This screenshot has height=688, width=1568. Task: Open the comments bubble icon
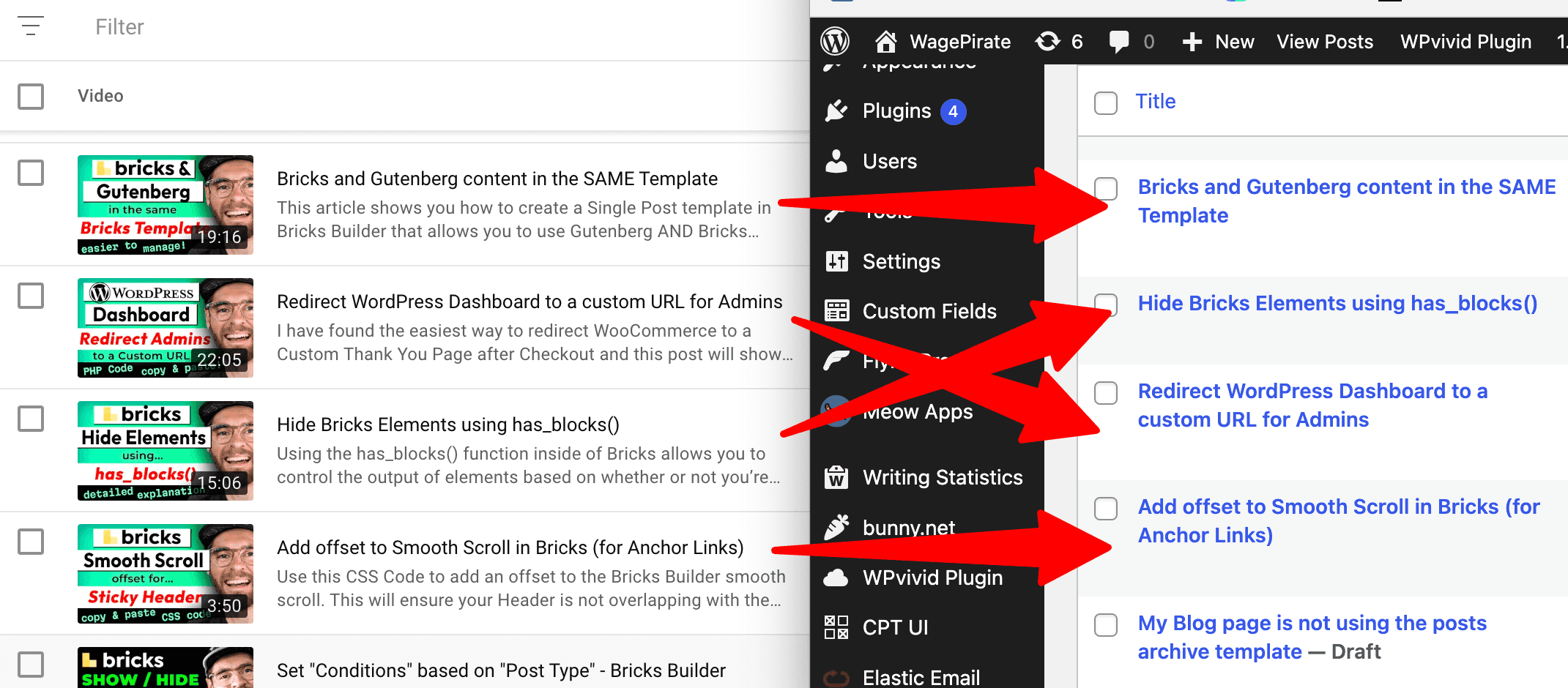[1118, 42]
